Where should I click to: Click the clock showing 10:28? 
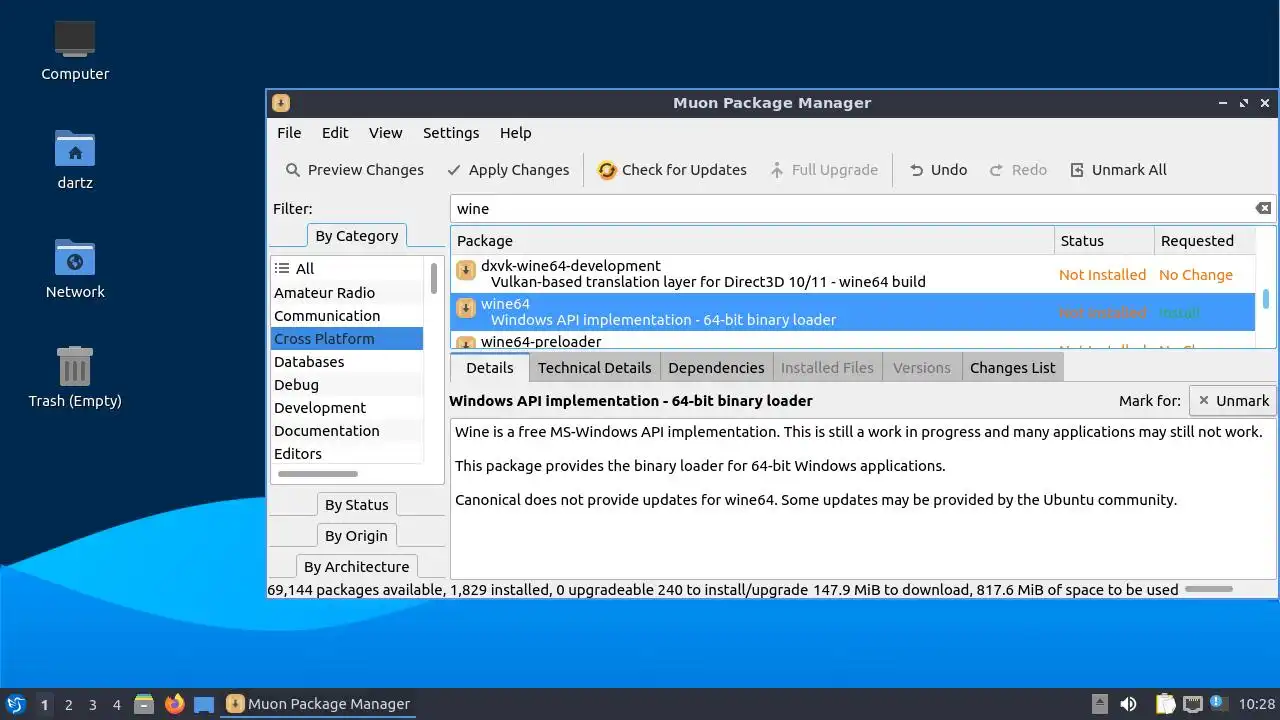pos(1257,704)
